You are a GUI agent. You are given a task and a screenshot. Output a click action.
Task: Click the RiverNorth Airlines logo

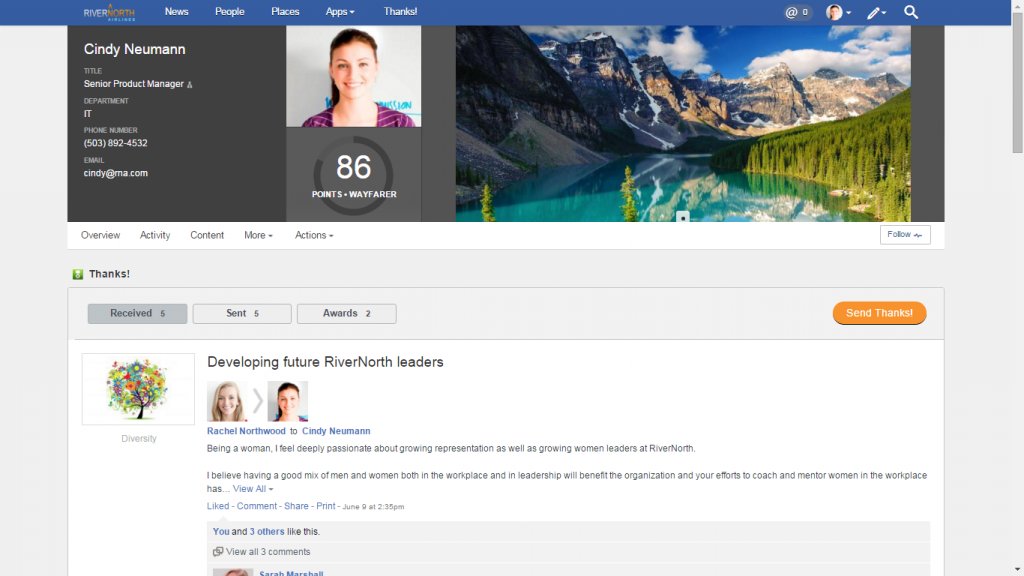pos(111,12)
